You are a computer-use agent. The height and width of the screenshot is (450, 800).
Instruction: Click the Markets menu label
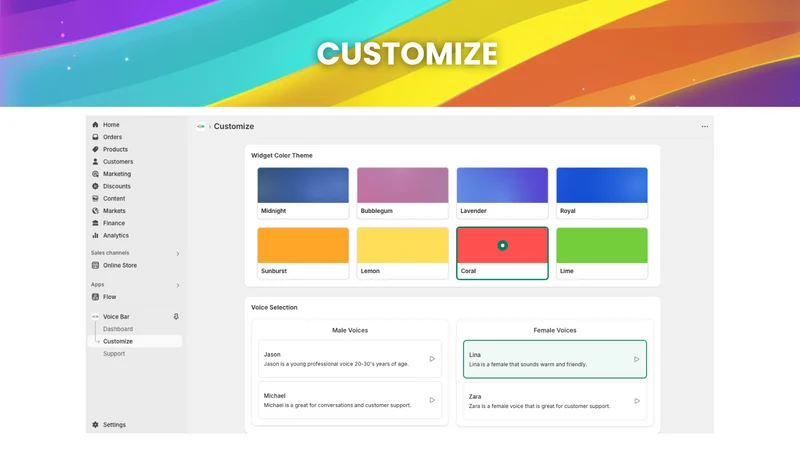tap(114, 211)
